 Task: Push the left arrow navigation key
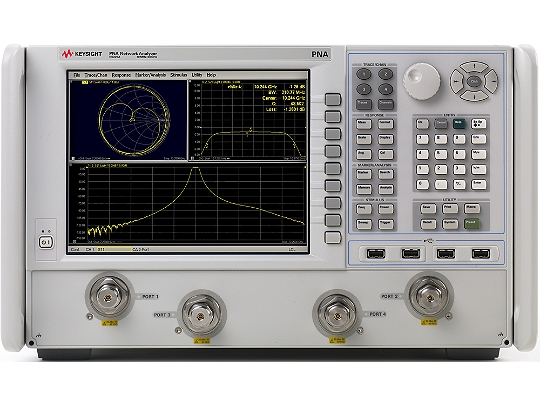pyautogui.click(x=457, y=82)
